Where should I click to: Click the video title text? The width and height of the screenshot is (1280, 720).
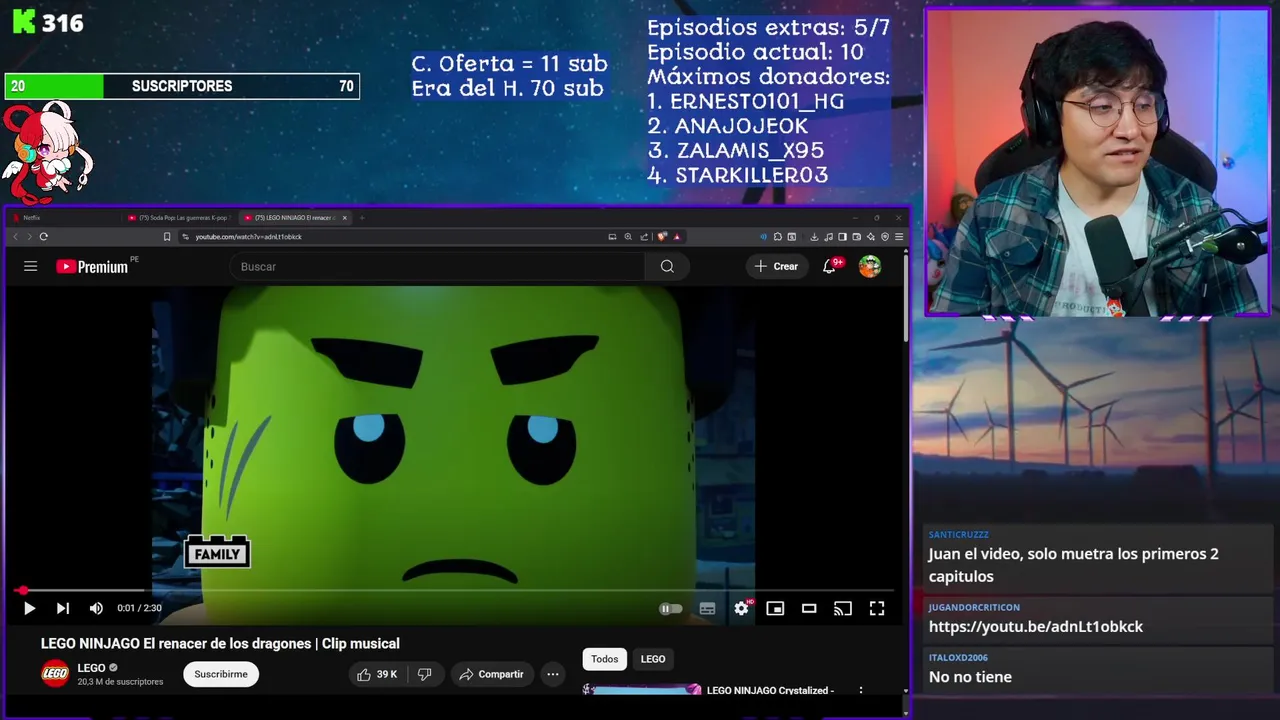[x=220, y=644]
